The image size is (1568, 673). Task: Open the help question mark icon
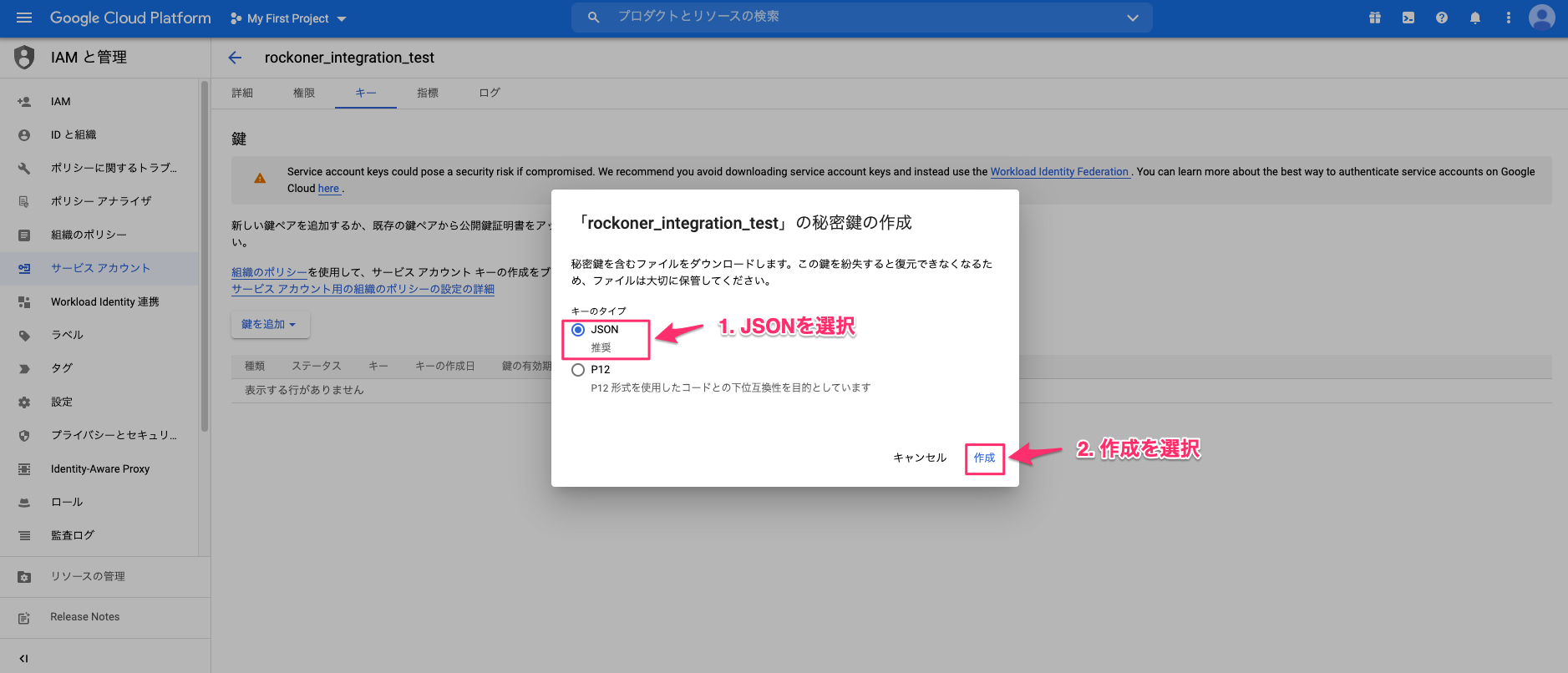pyautogui.click(x=1442, y=18)
